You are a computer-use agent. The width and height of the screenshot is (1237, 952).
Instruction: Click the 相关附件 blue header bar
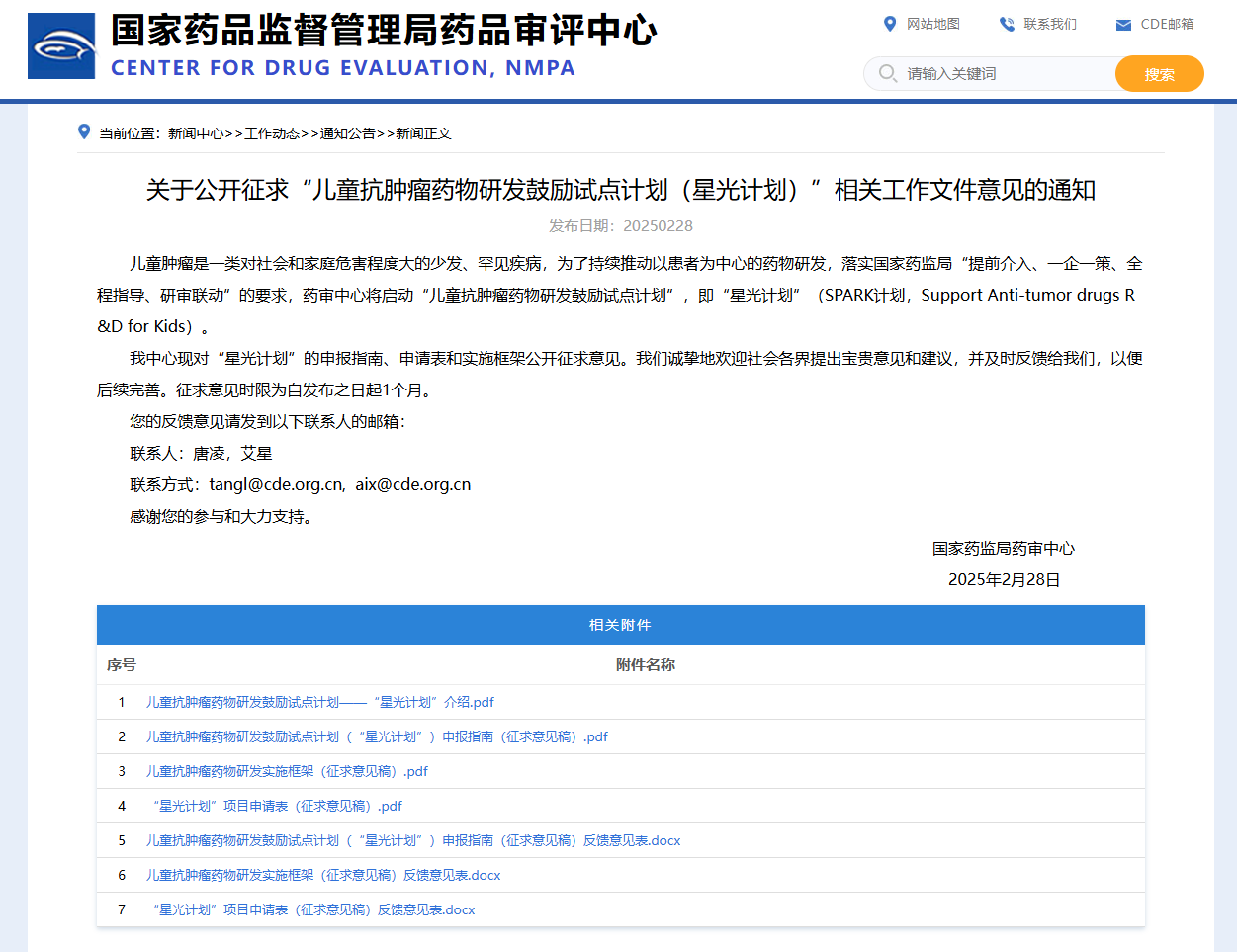(x=621, y=625)
